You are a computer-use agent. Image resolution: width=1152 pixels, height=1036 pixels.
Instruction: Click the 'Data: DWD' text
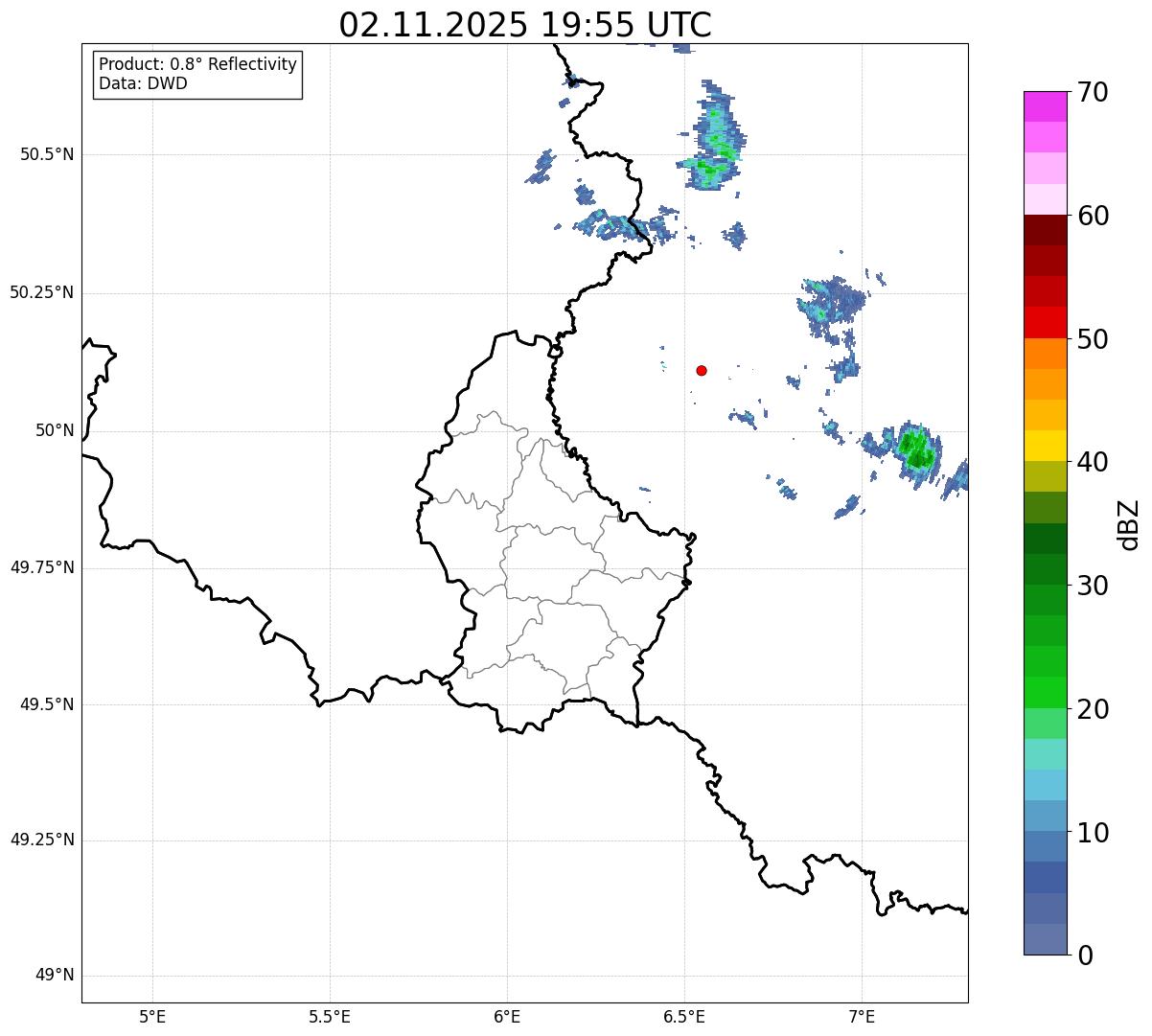pyautogui.click(x=143, y=83)
